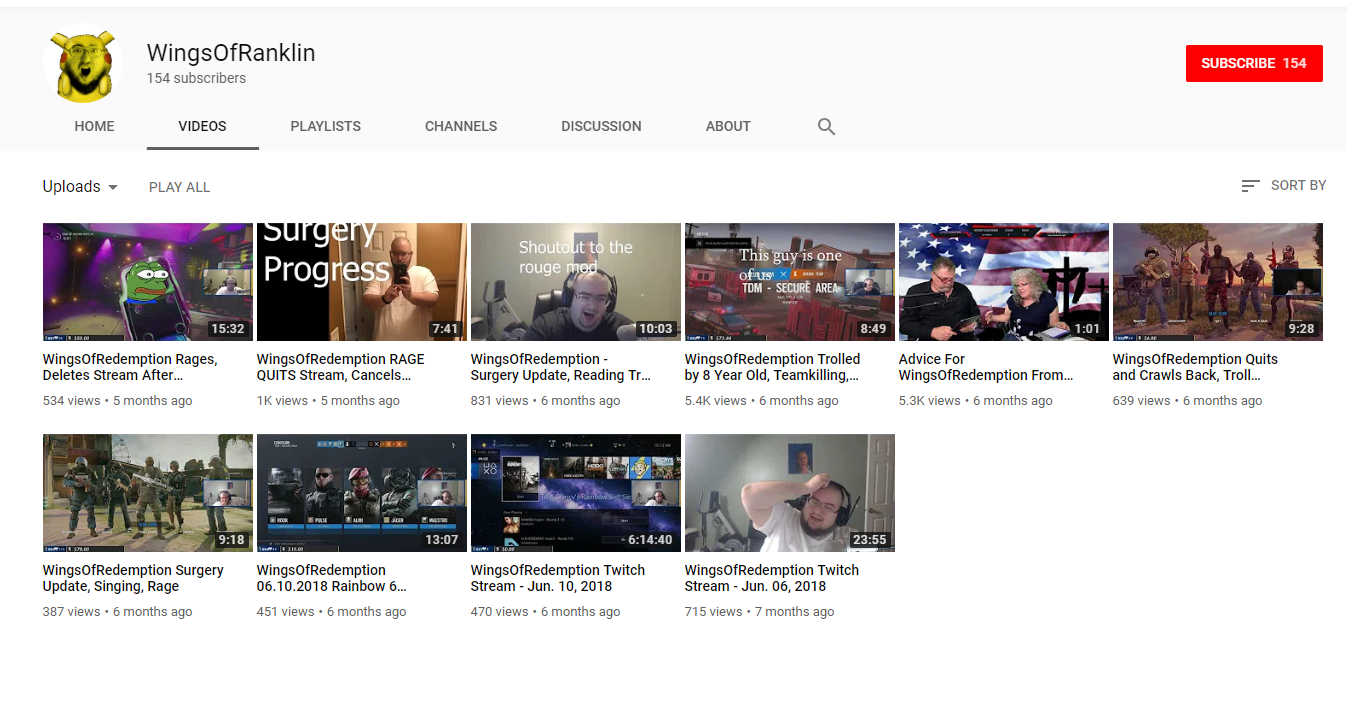Go to the Channels tab
The width and height of the screenshot is (1347, 709).
pyautogui.click(x=461, y=126)
